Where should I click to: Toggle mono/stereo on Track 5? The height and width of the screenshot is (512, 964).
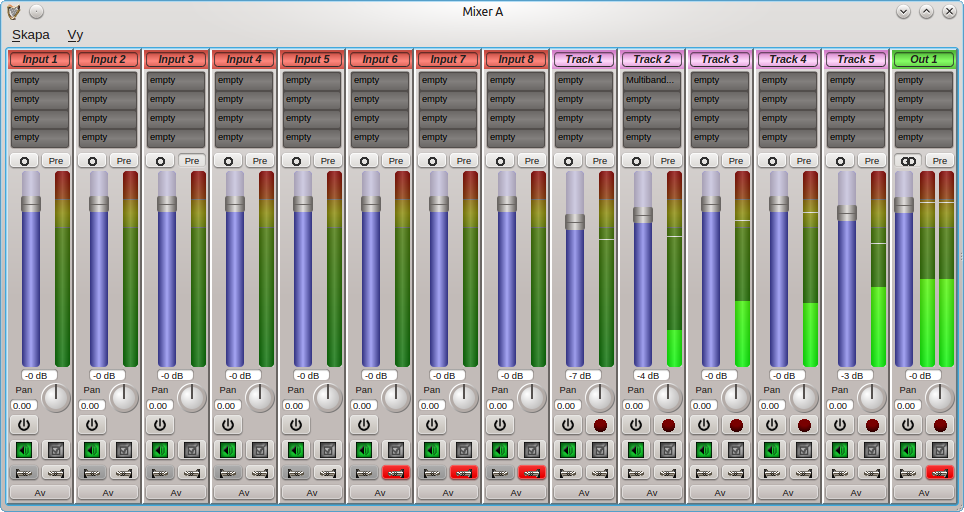(840, 160)
